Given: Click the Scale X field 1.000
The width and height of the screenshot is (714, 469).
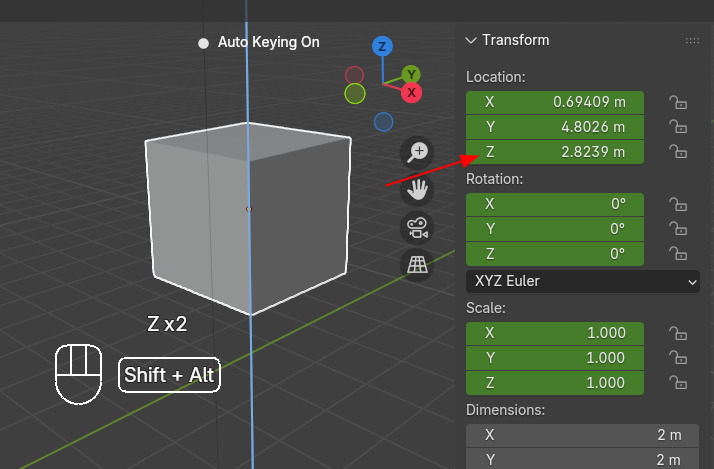Looking at the screenshot, I should (x=555, y=333).
